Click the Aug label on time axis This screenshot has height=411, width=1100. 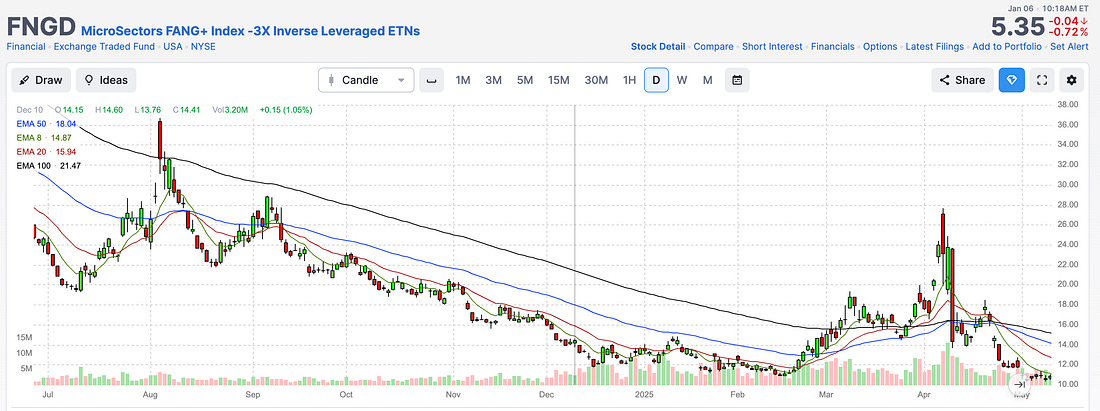click(x=152, y=395)
